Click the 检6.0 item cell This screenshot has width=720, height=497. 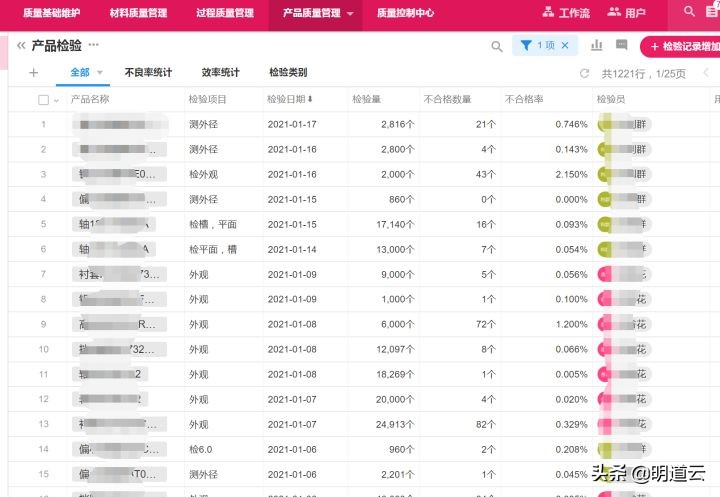coord(201,449)
